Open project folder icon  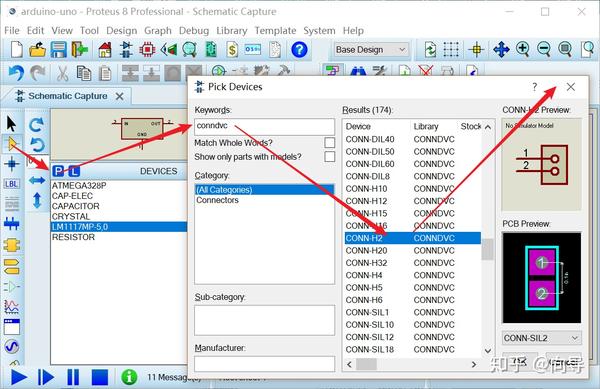point(38,50)
